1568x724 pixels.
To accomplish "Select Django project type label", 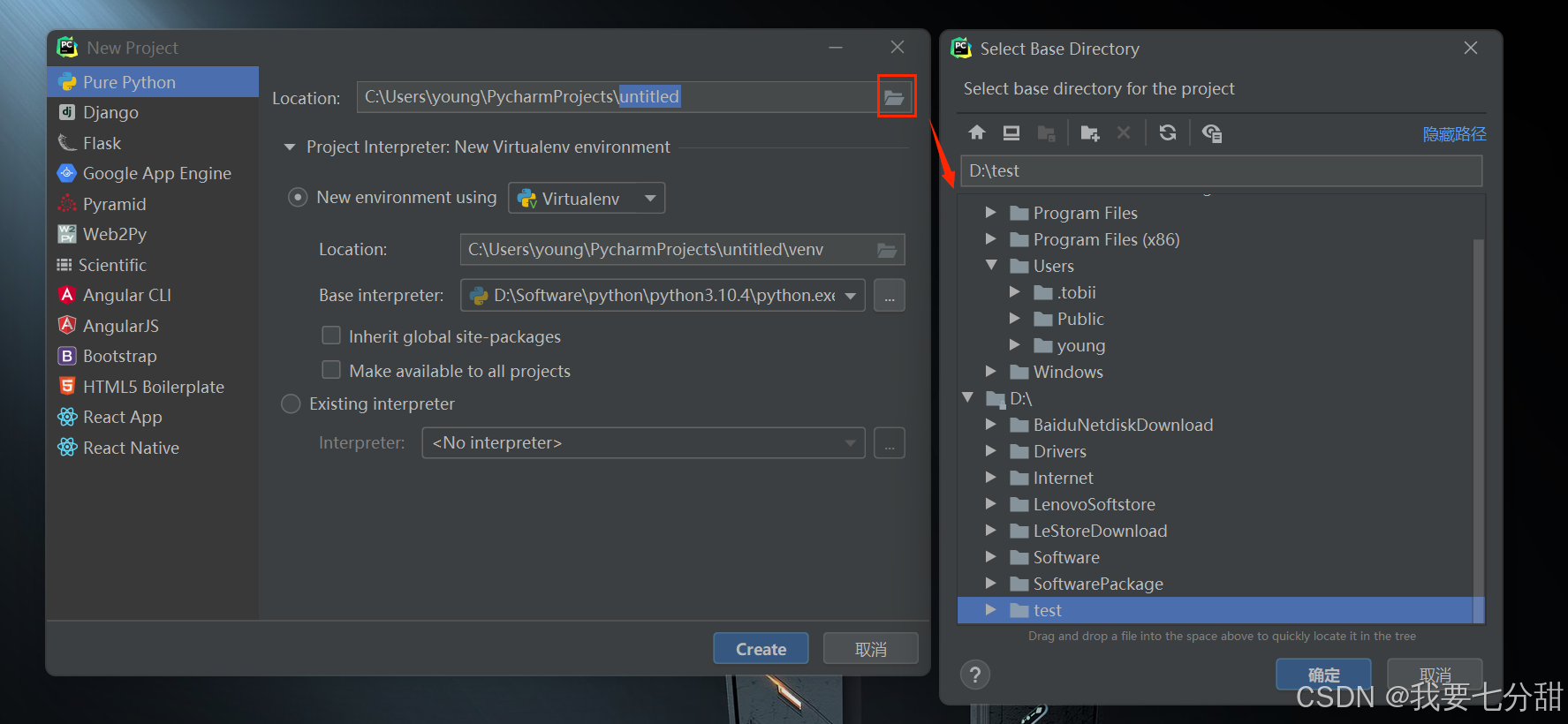I will 110,113.
